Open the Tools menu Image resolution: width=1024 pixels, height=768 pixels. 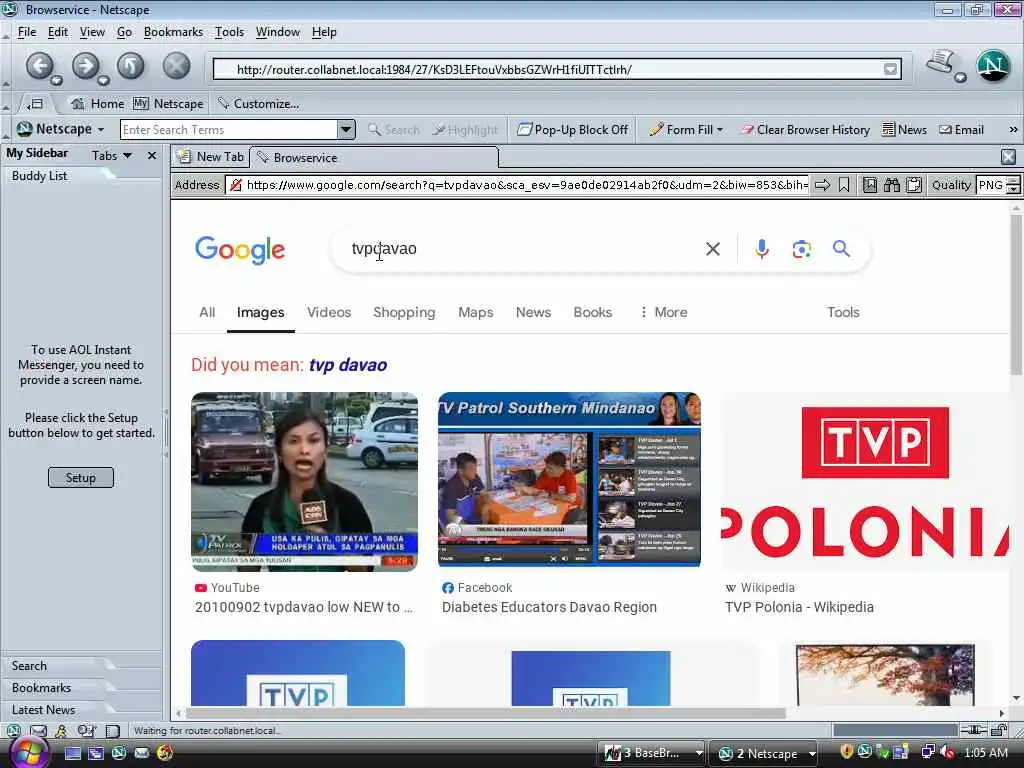click(x=229, y=32)
